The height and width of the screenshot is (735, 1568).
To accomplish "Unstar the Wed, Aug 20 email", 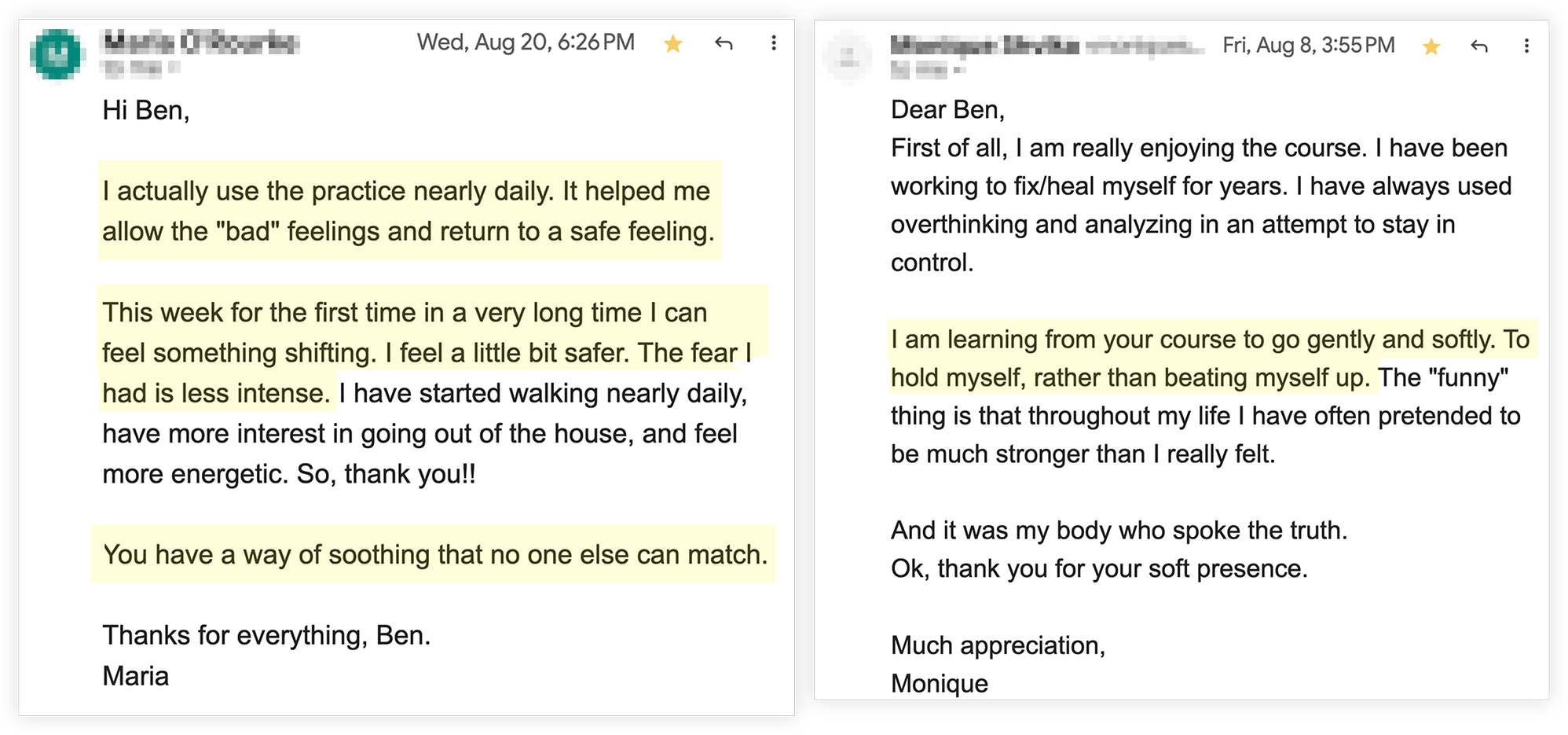I will pos(673,44).
